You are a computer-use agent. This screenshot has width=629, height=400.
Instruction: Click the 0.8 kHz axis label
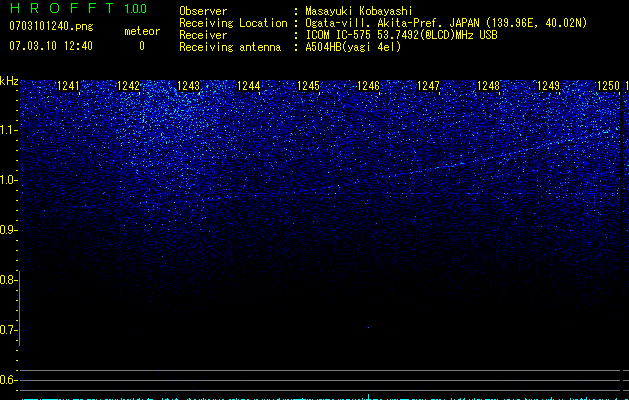(x=8, y=280)
